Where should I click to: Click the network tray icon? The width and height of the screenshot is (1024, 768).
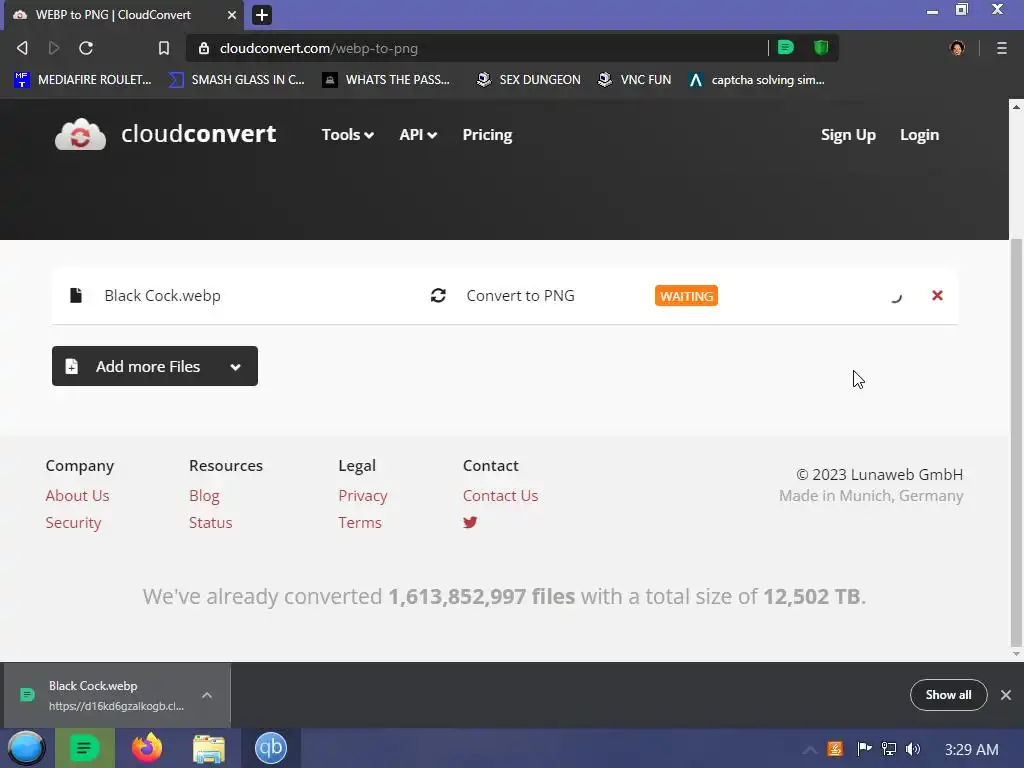(889, 748)
